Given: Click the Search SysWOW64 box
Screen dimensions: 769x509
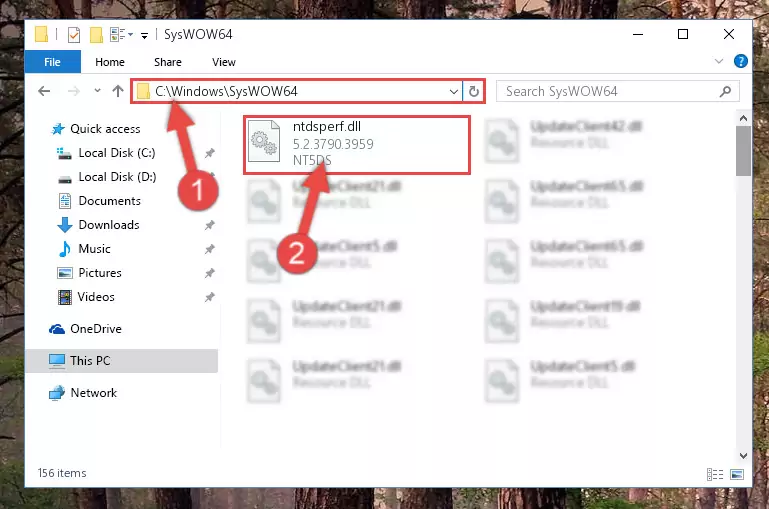Looking at the screenshot, I should [617, 91].
